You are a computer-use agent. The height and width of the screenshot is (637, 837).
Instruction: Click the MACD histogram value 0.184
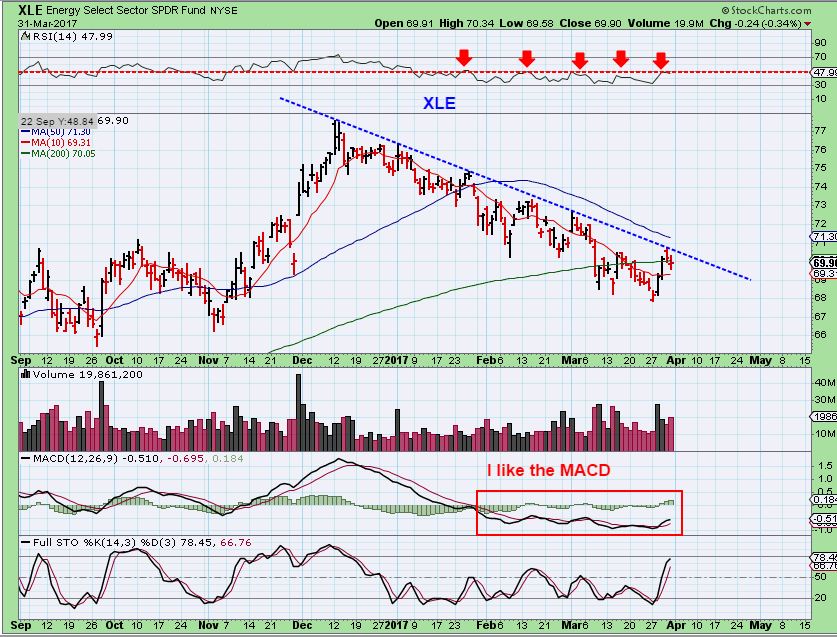(x=227, y=458)
